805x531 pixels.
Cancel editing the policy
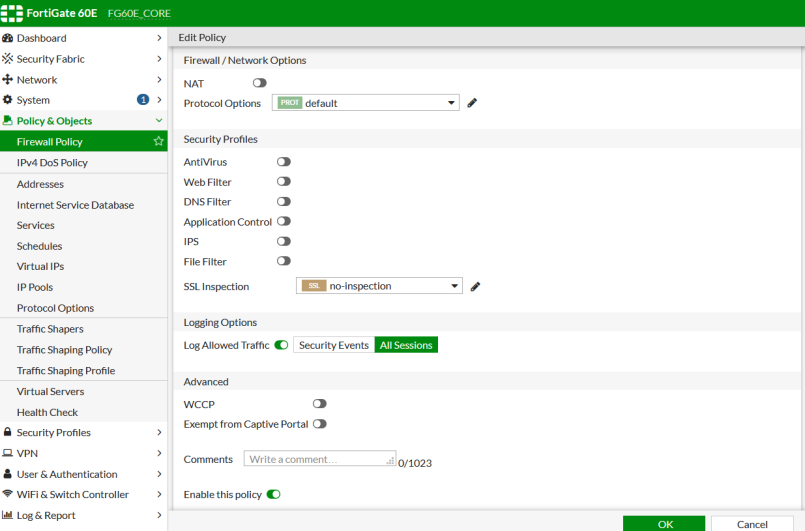pyautogui.click(x=752, y=523)
